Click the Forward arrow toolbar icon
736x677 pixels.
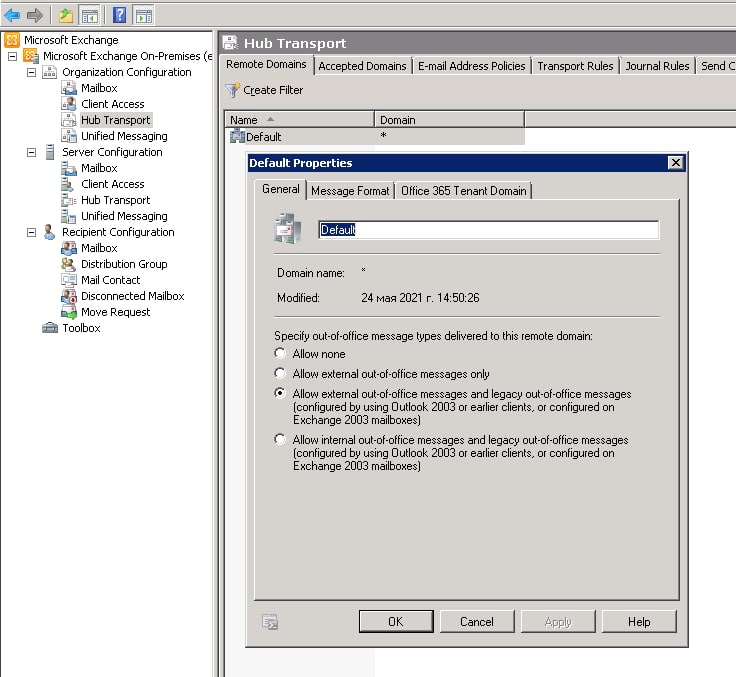(35, 15)
